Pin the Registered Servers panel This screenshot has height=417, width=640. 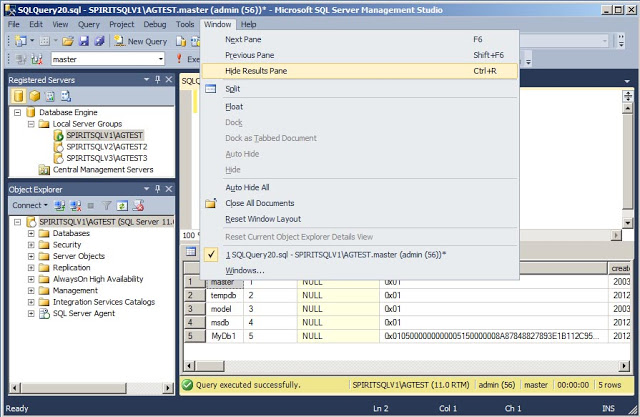pyautogui.click(x=158, y=80)
